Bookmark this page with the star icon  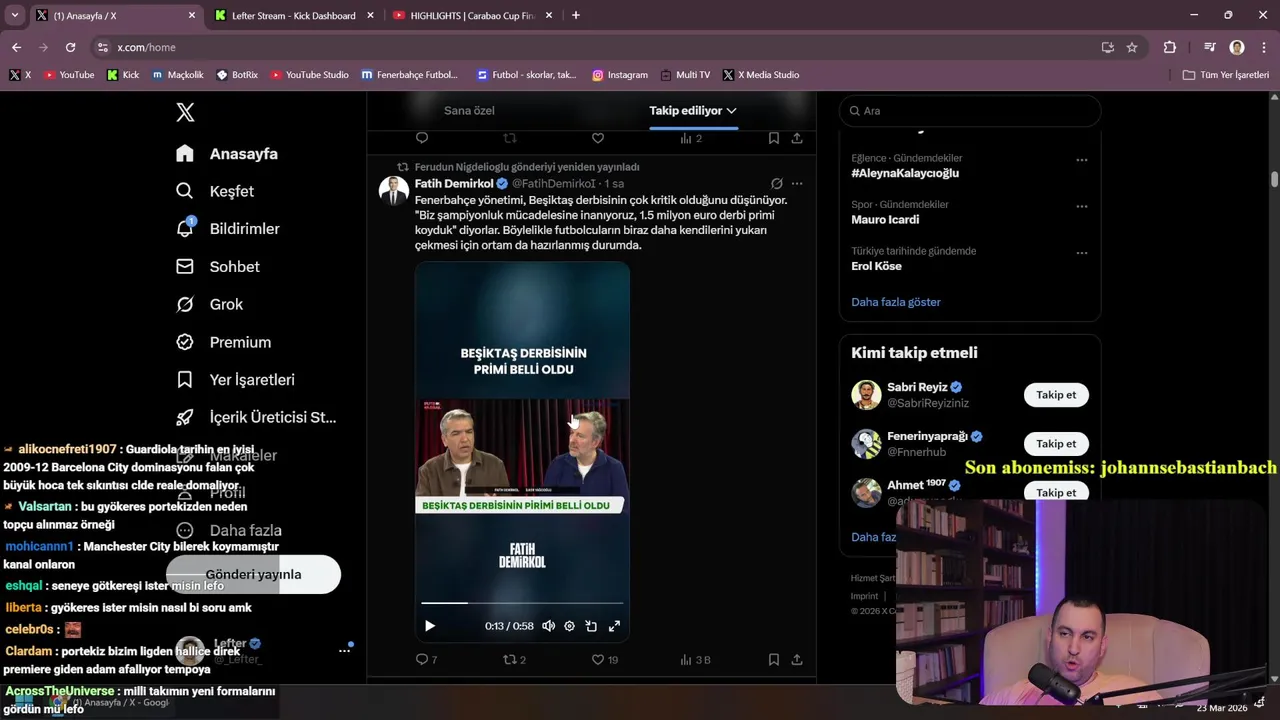pyautogui.click(x=1132, y=47)
